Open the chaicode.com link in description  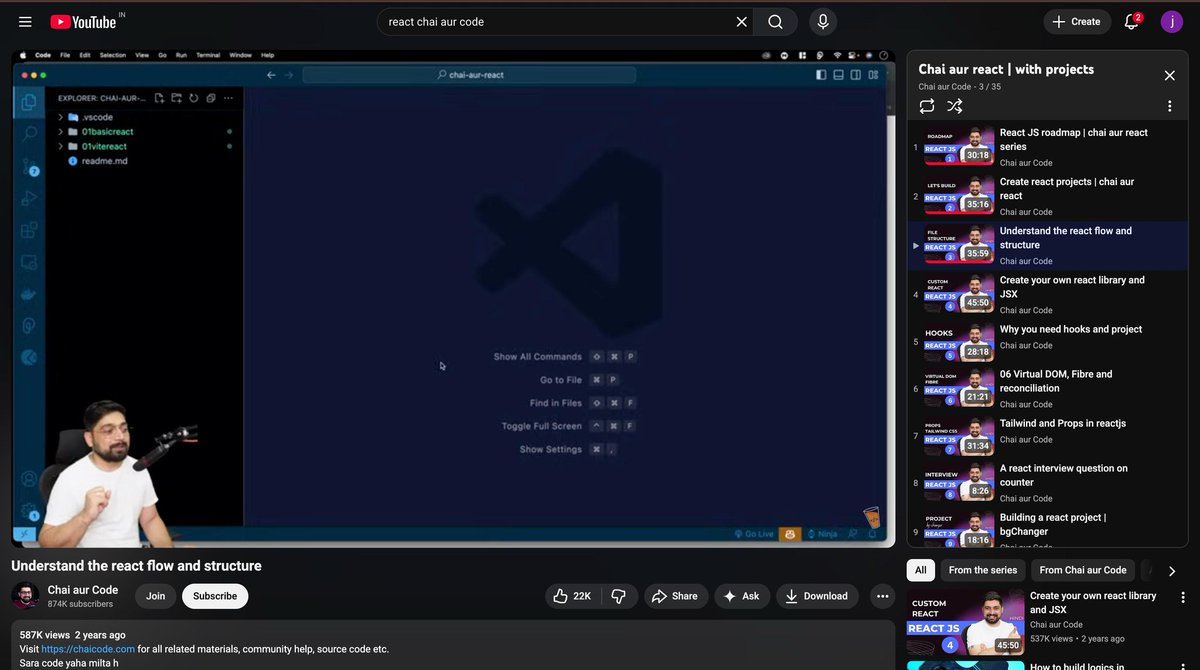[x=88, y=649]
